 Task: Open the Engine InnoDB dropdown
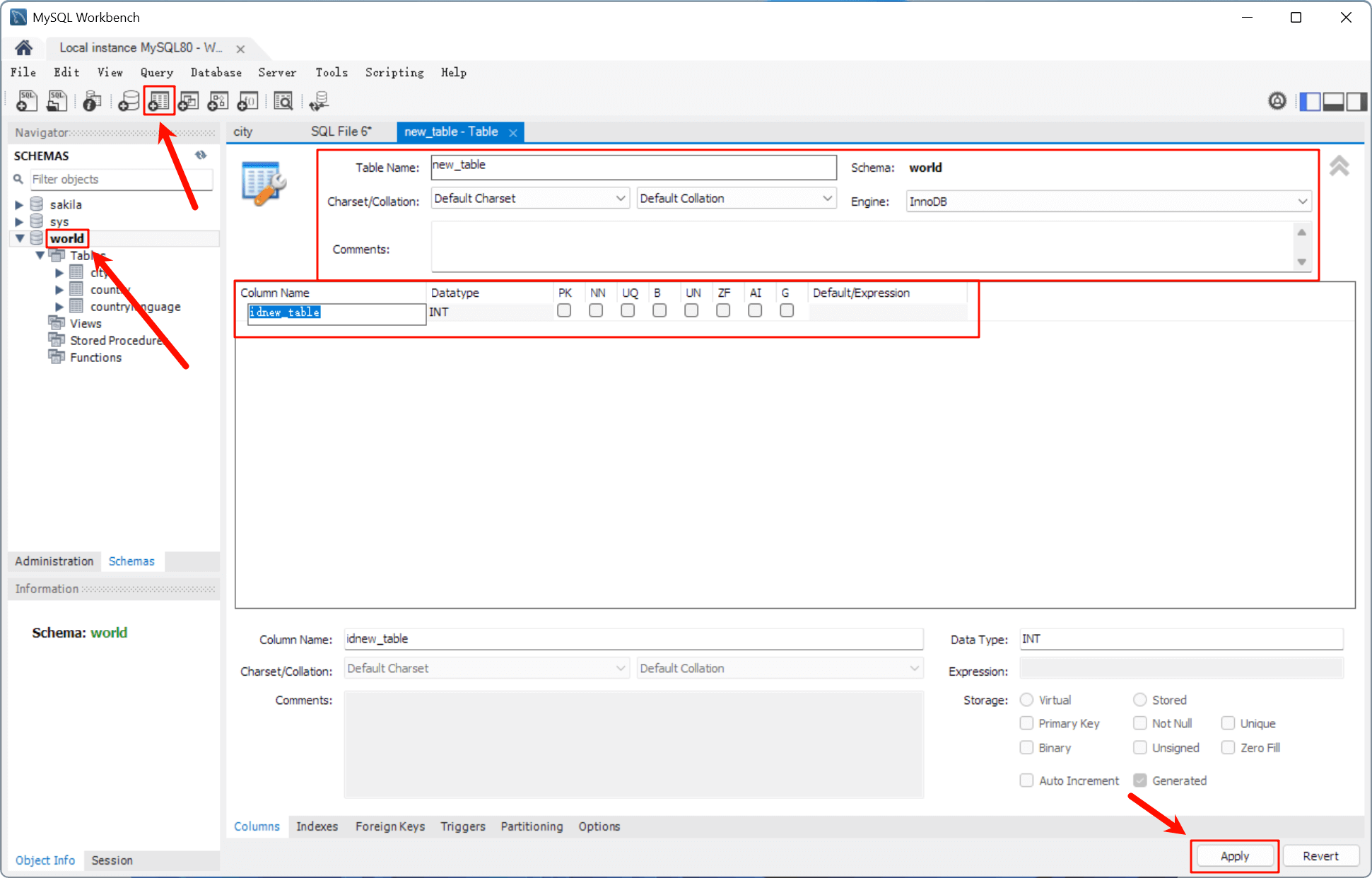[x=1109, y=201]
